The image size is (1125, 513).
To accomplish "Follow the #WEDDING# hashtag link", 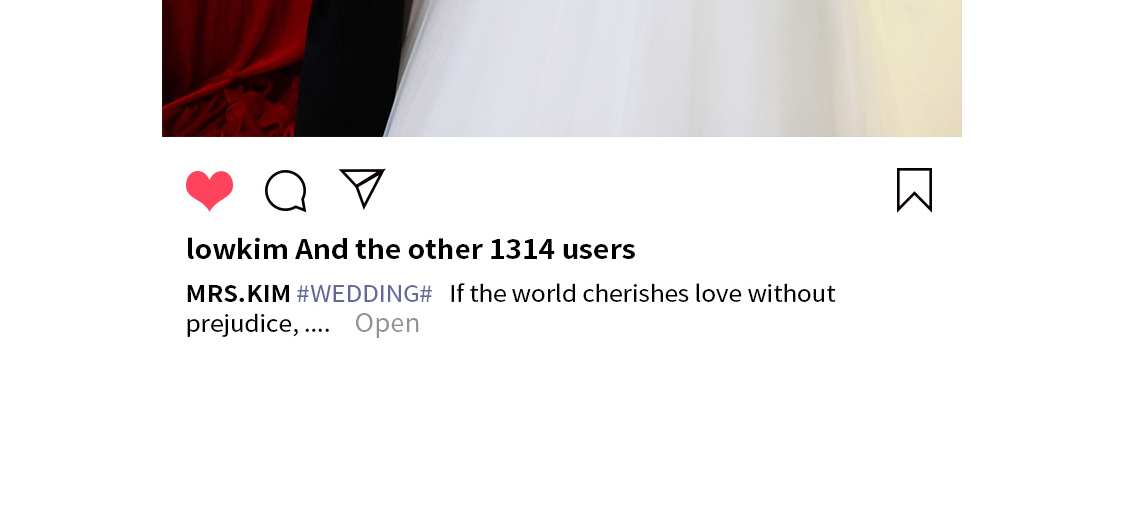I will [364, 293].
